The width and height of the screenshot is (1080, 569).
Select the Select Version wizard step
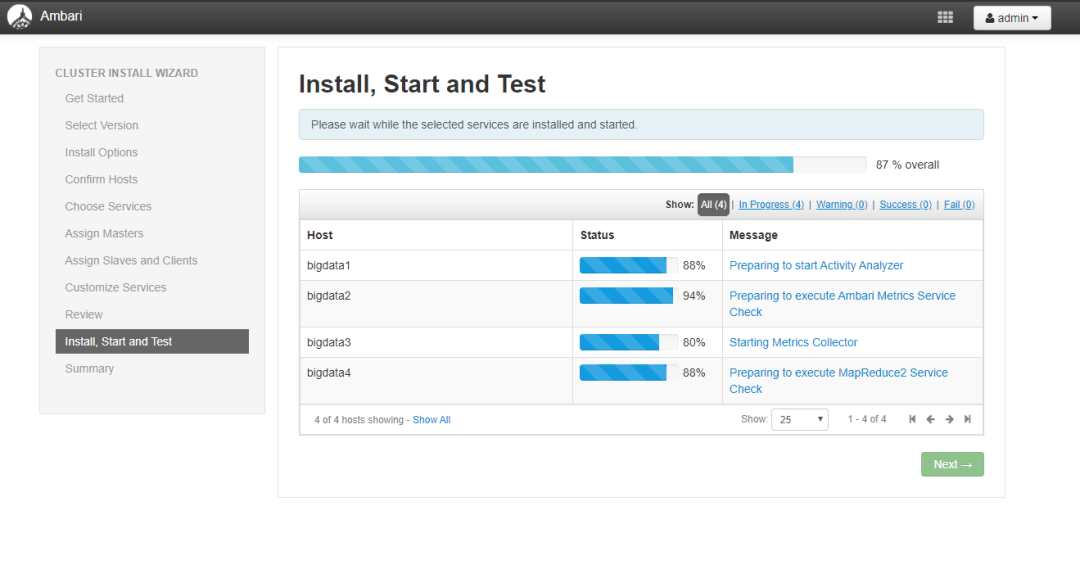101,125
